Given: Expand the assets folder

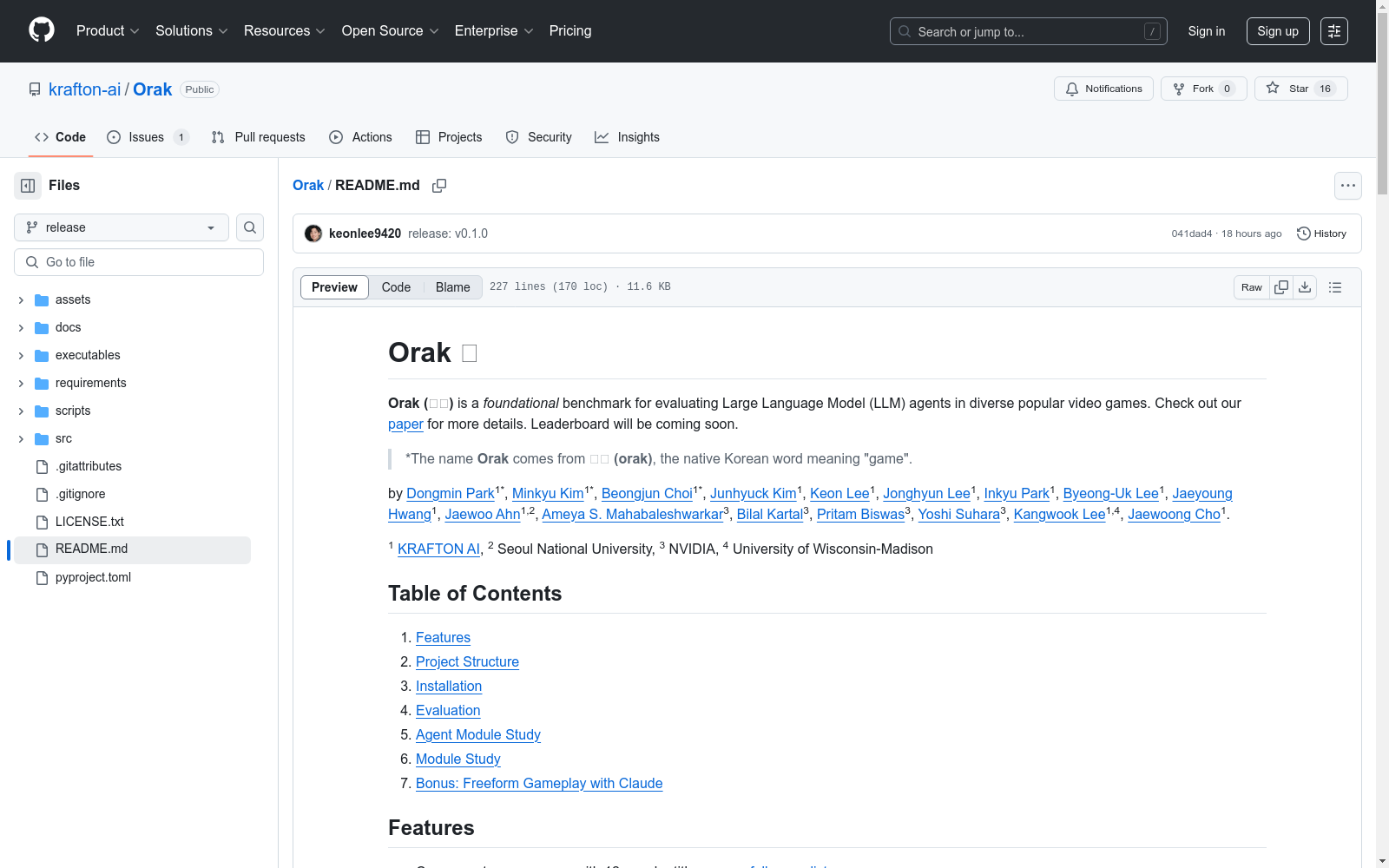Looking at the screenshot, I should tap(21, 299).
